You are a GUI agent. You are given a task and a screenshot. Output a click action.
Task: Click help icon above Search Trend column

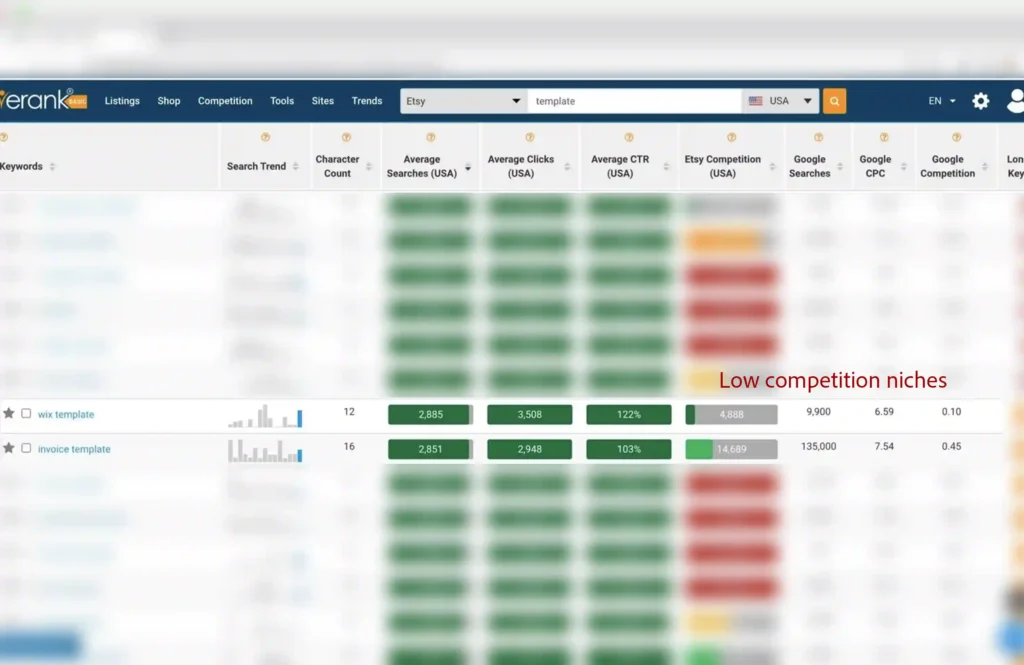click(264, 138)
